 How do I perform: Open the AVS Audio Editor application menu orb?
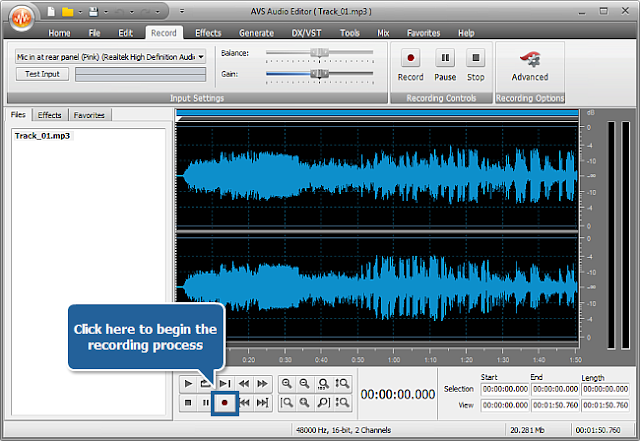click(21, 17)
